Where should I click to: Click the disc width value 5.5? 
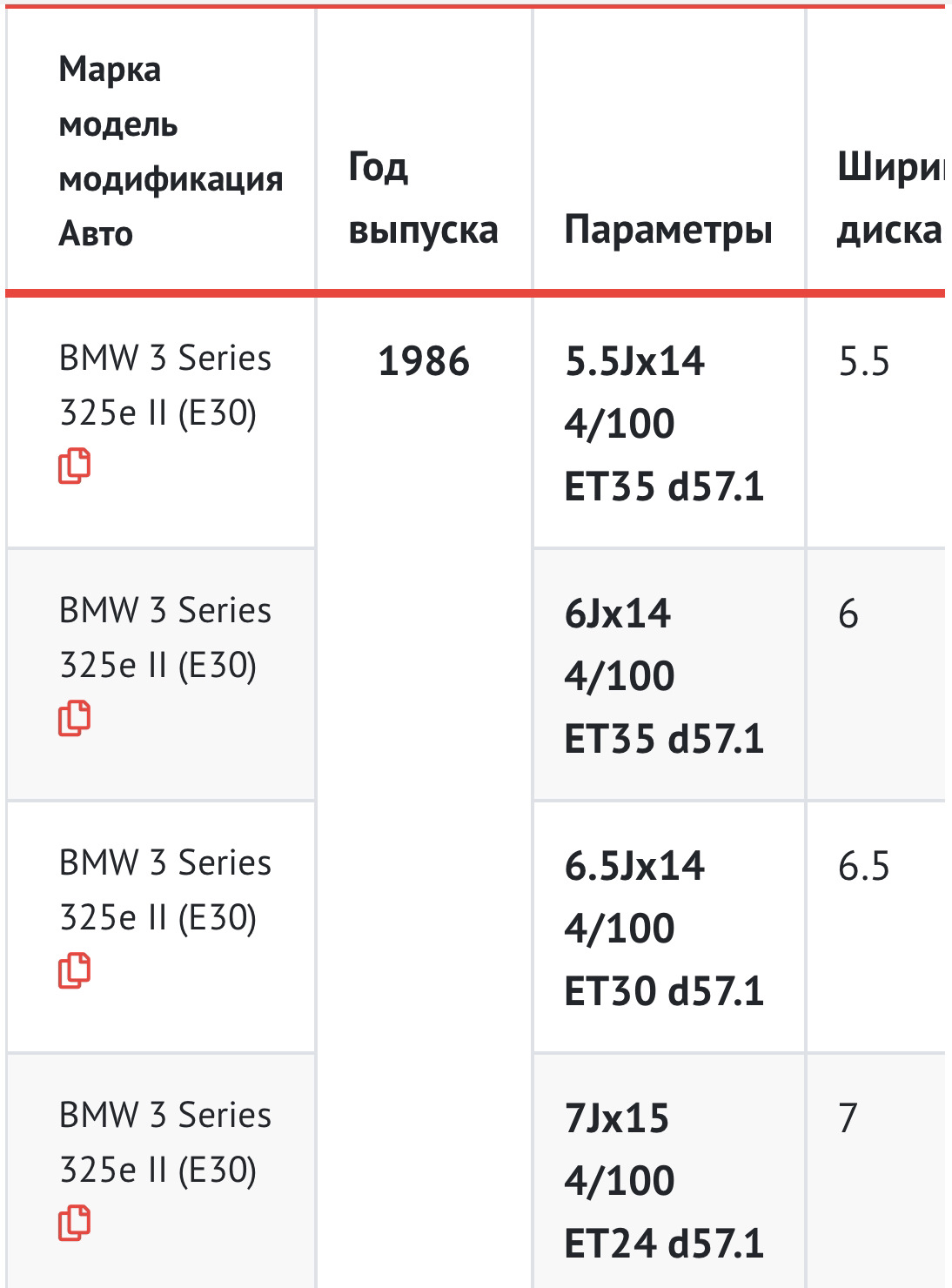(x=864, y=361)
